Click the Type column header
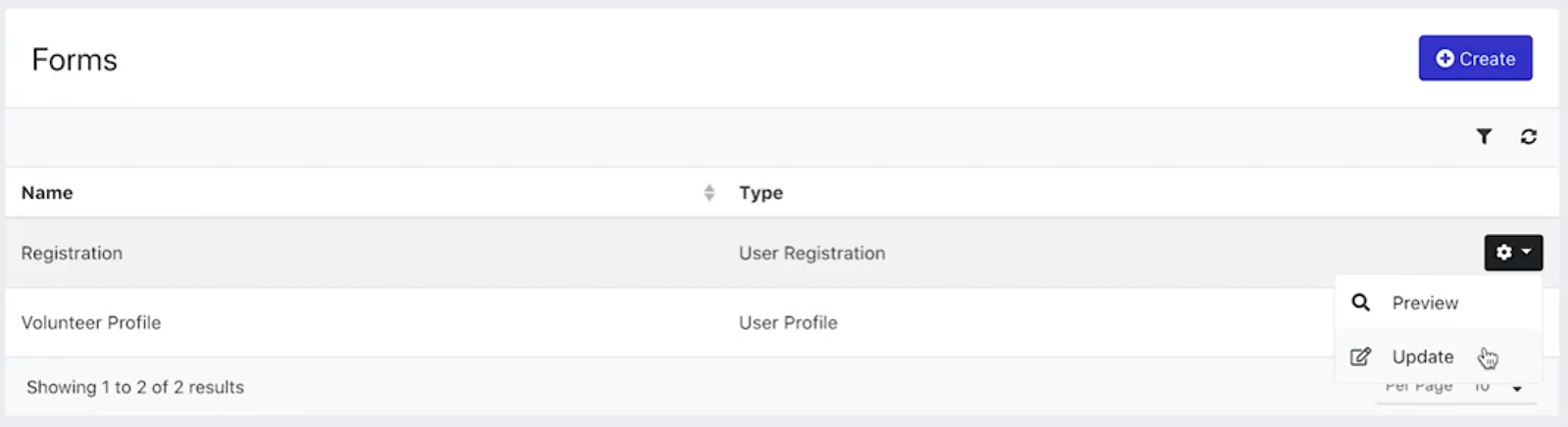This screenshot has height=427, width=1568. point(760,193)
